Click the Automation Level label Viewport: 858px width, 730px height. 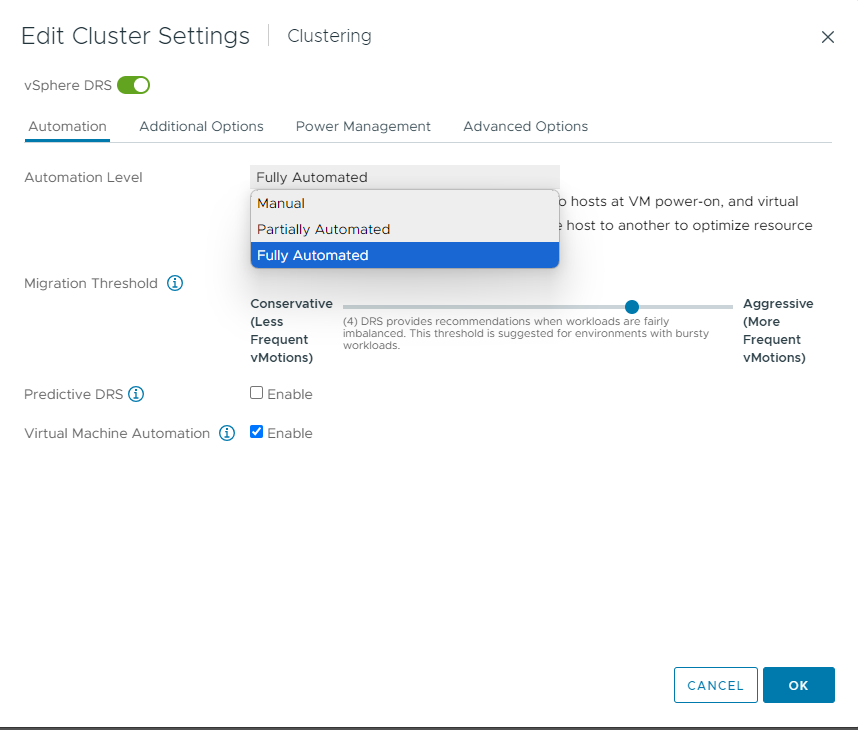(83, 177)
